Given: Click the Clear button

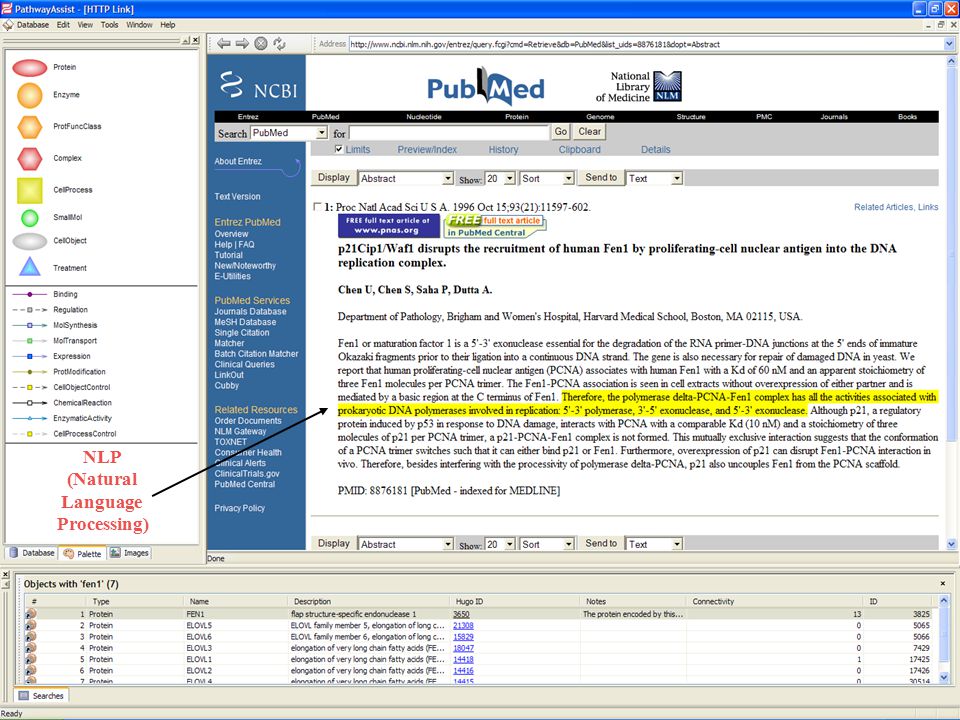Looking at the screenshot, I should [590, 132].
